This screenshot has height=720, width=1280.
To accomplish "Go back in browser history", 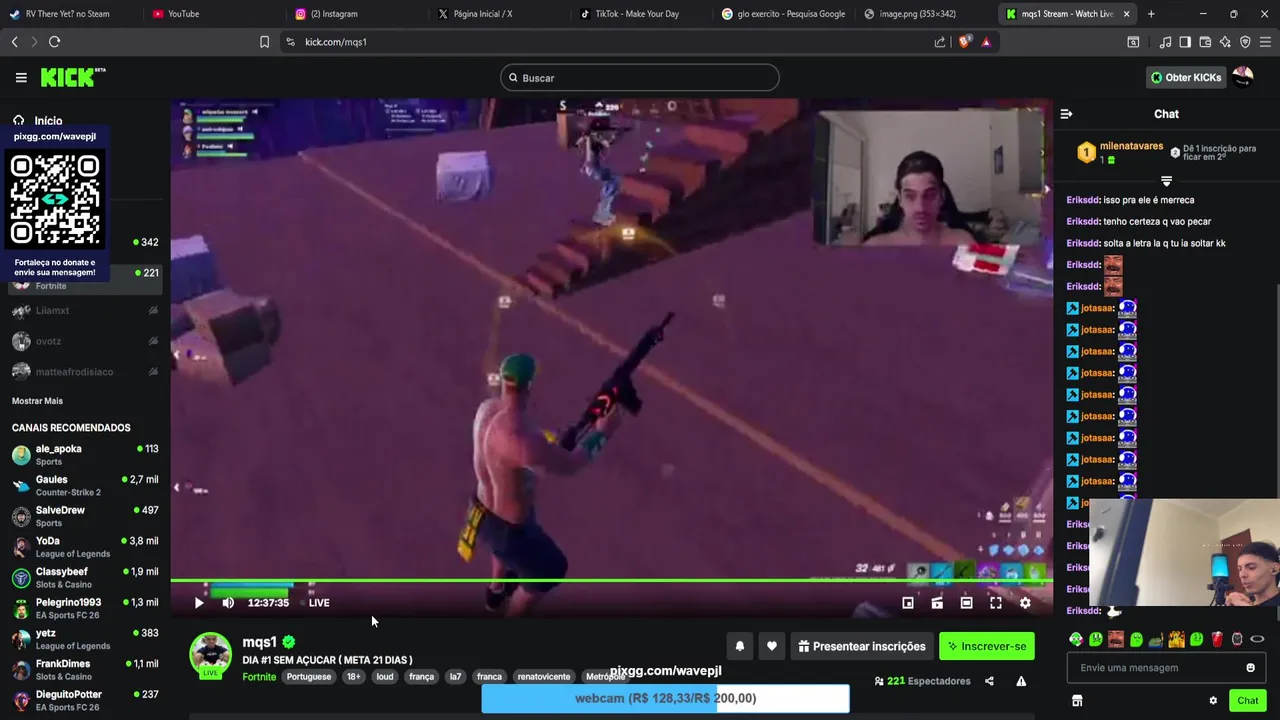I will coord(14,42).
